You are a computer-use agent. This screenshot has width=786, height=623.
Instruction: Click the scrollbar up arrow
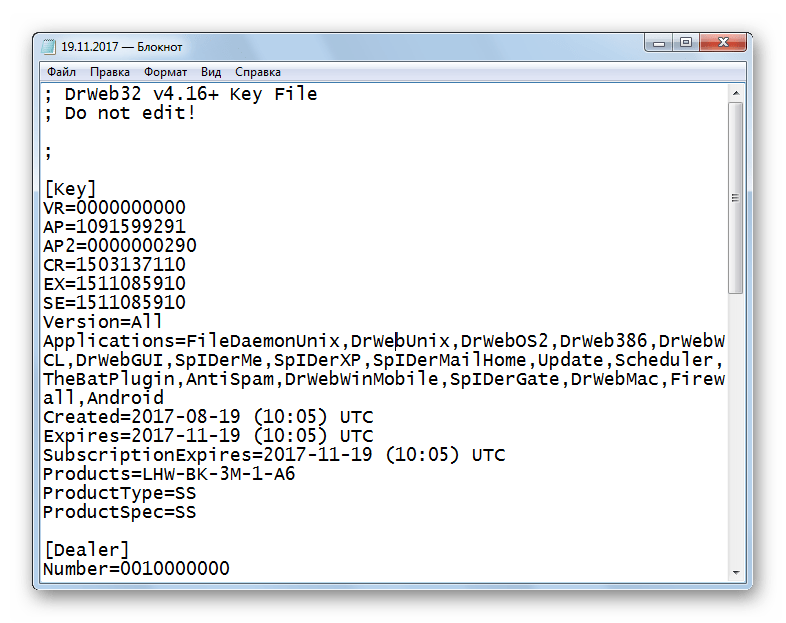(x=735, y=93)
